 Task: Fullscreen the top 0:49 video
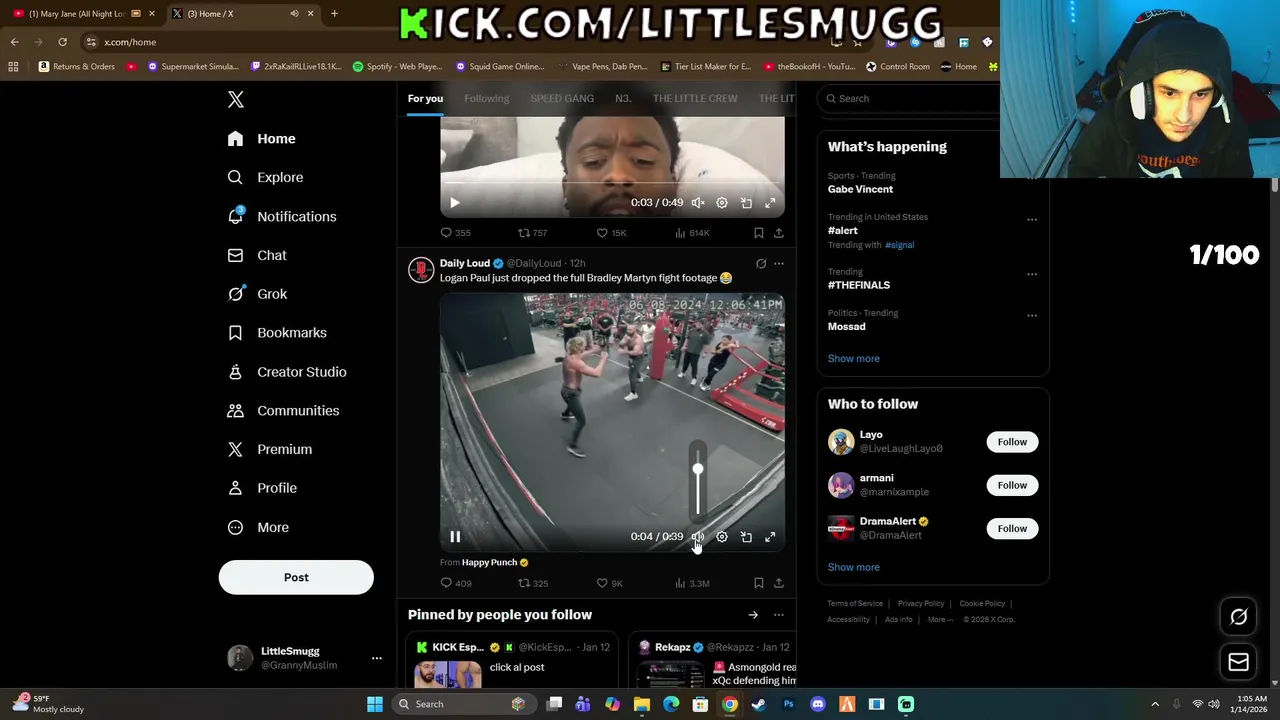[770, 203]
